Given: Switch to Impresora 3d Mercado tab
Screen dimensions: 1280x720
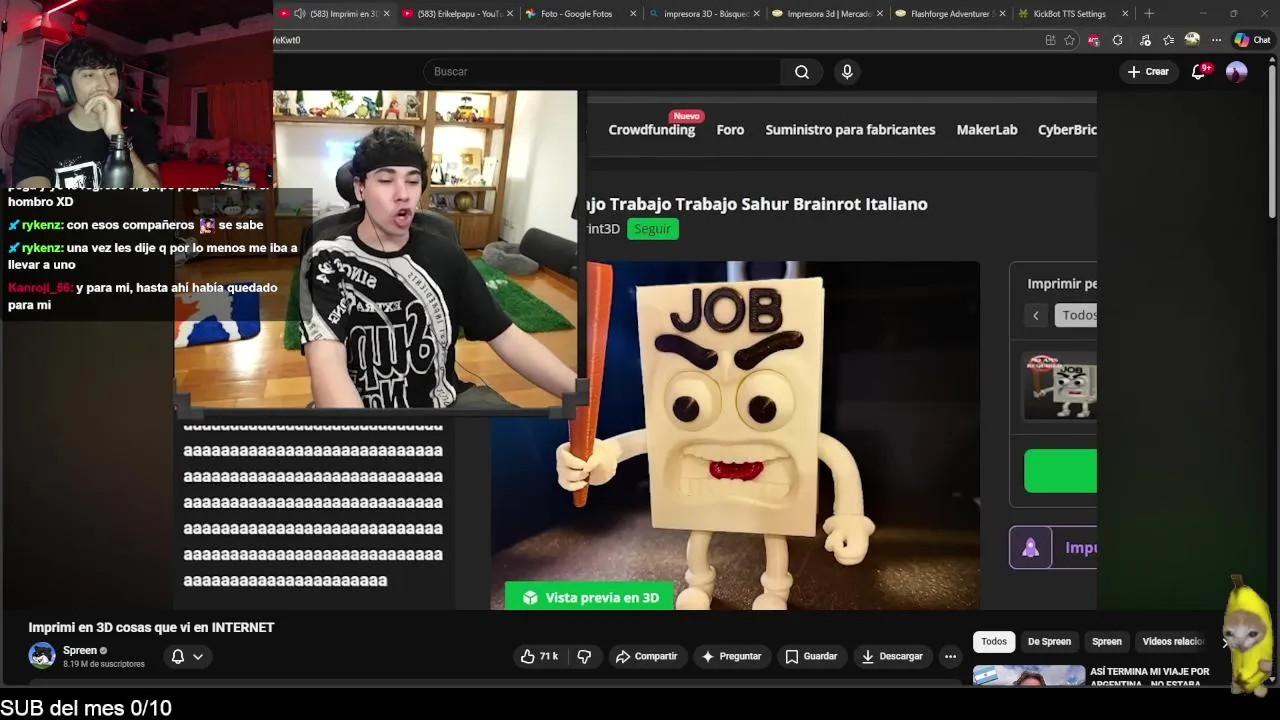Looking at the screenshot, I should 829,14.
